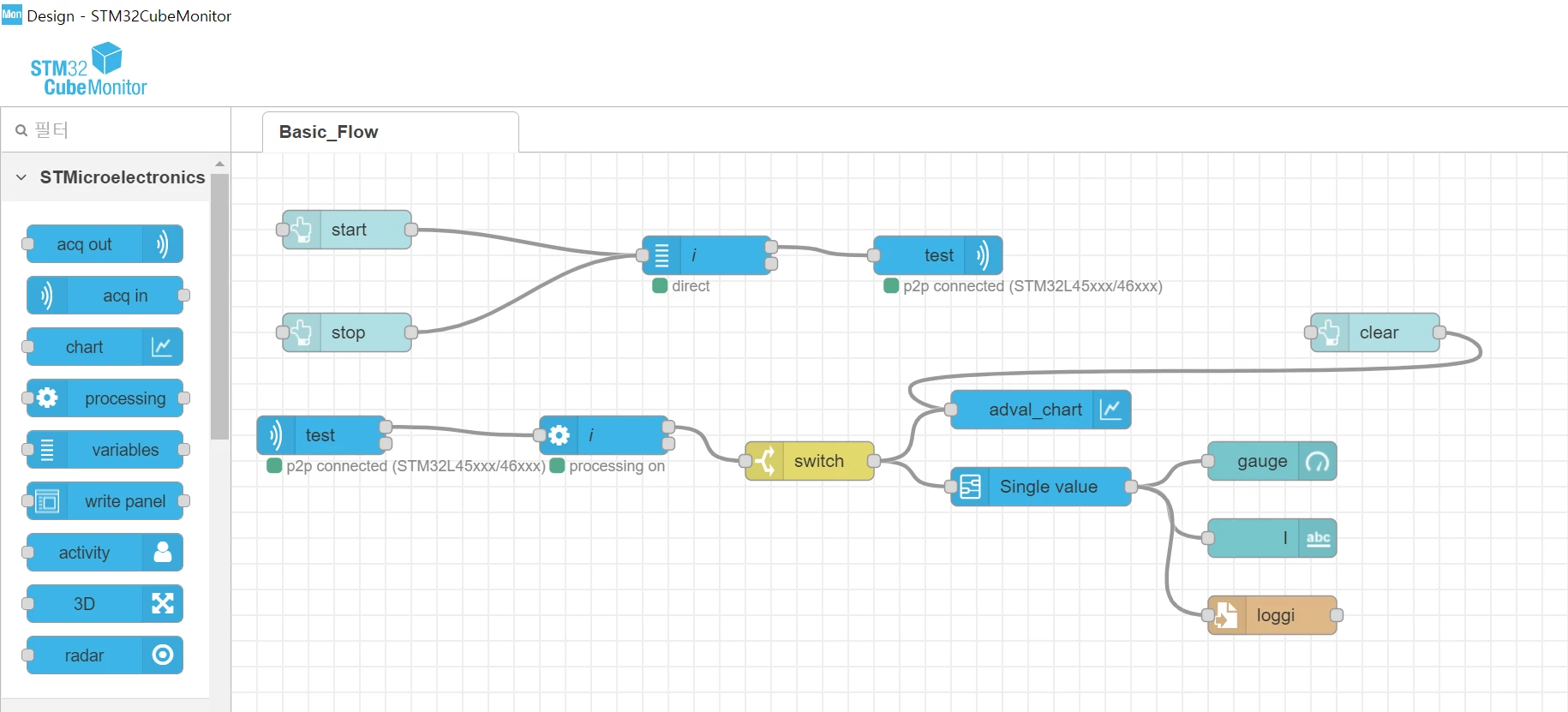Click the hand icon on the clear node
The width and height of the screenshot is (1568, 712).
point(1330,332)
